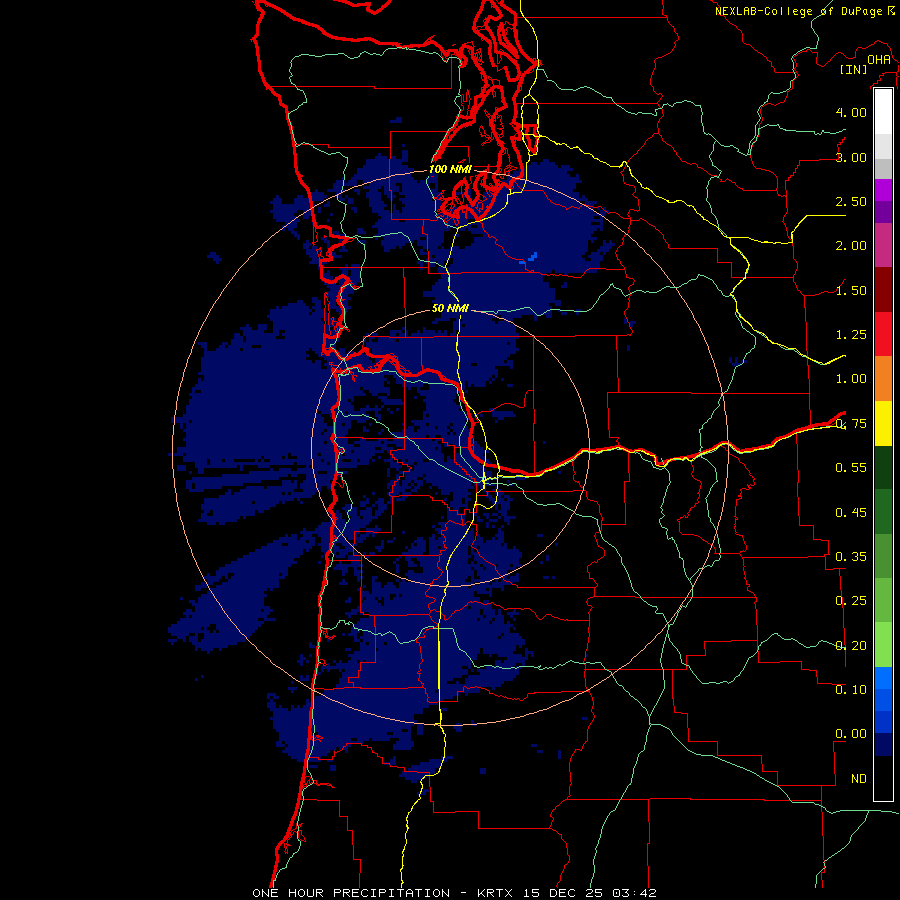Image resolution: width=900 pixels, height=900 pixels.
Task: Select the orange 1.00 legend swatch
Action: (883, 379)
